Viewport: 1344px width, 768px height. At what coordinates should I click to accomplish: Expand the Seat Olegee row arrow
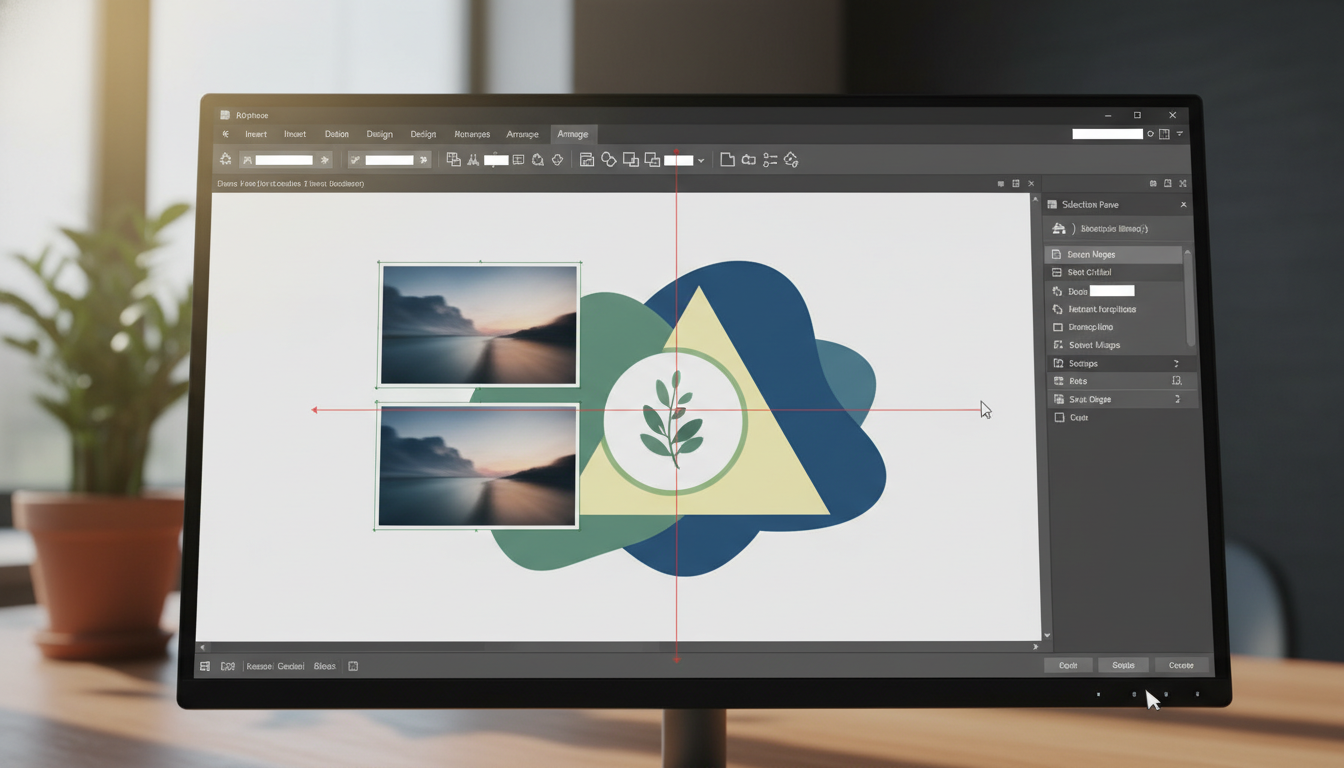point(1177,399)
